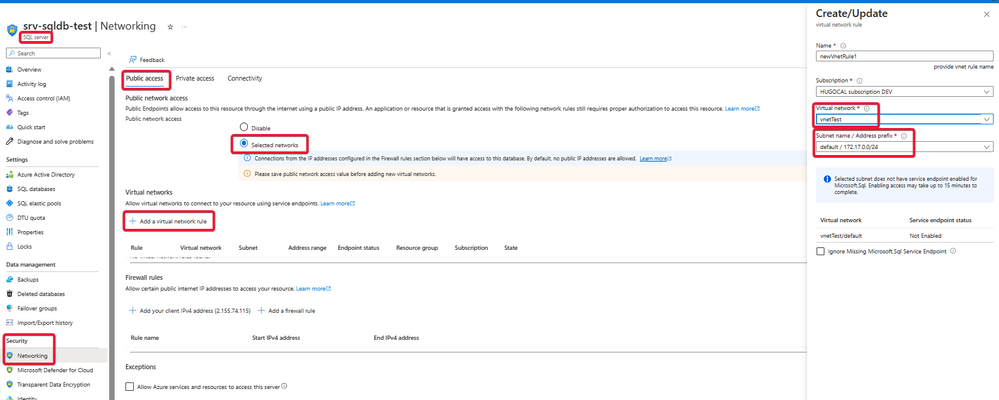The height and width of the screenshot is (400, 999).
Task: Open DTU quota page
Action: click(31, 218)
